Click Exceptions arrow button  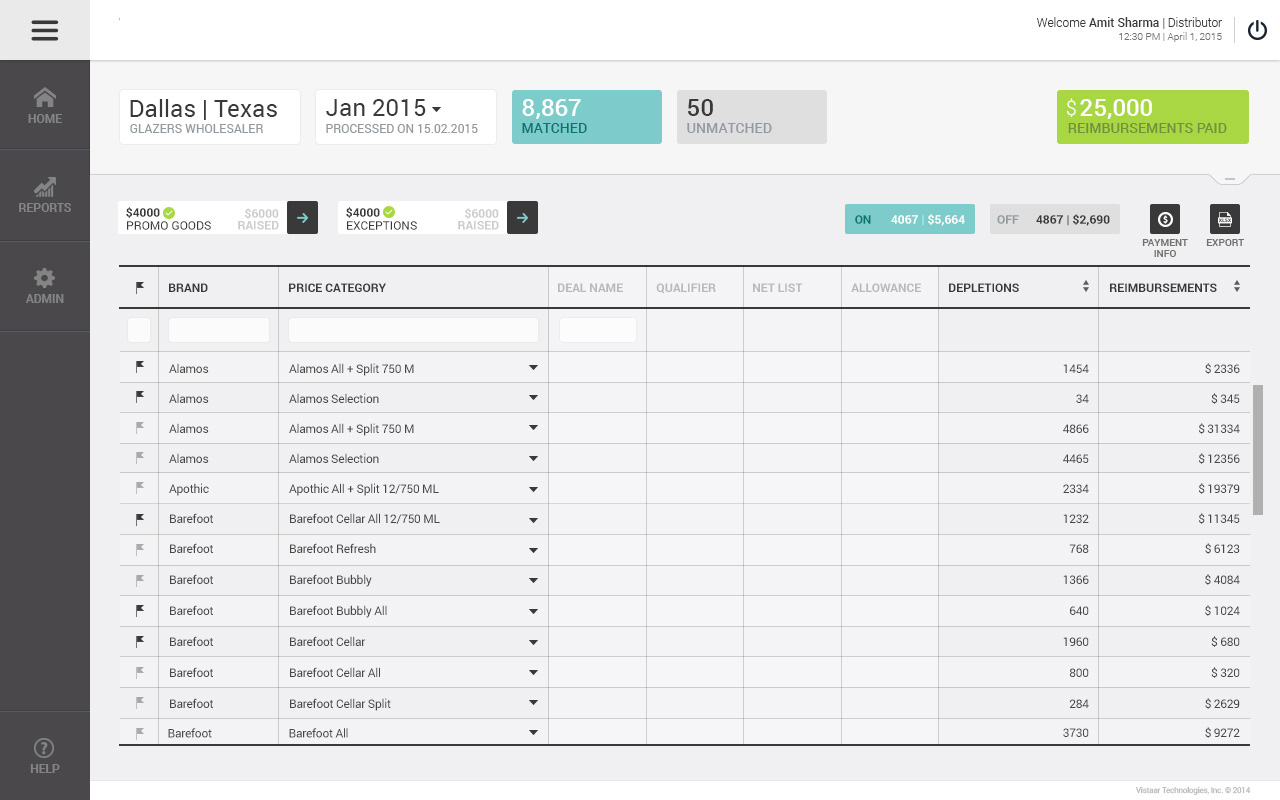coord(522,218)
